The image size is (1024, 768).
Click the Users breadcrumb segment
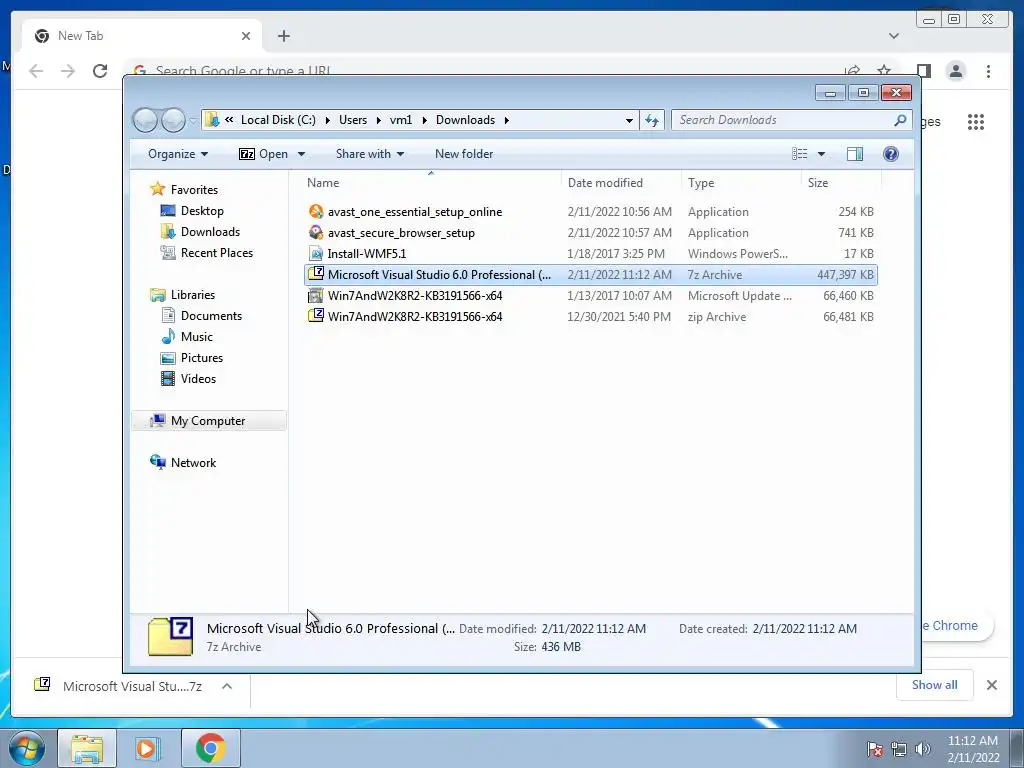coord(353,120)
